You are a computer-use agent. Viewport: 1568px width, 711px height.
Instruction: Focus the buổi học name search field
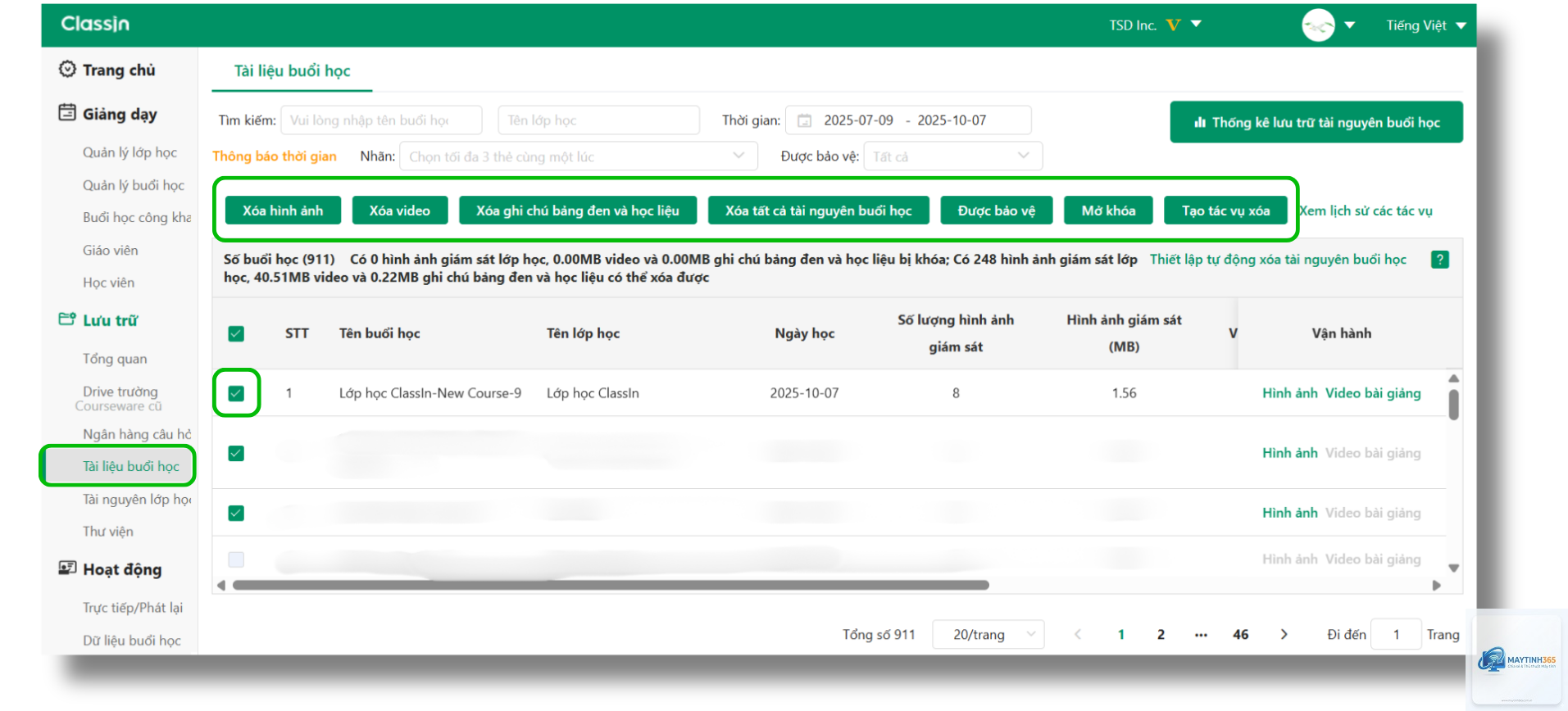[381, 120]
